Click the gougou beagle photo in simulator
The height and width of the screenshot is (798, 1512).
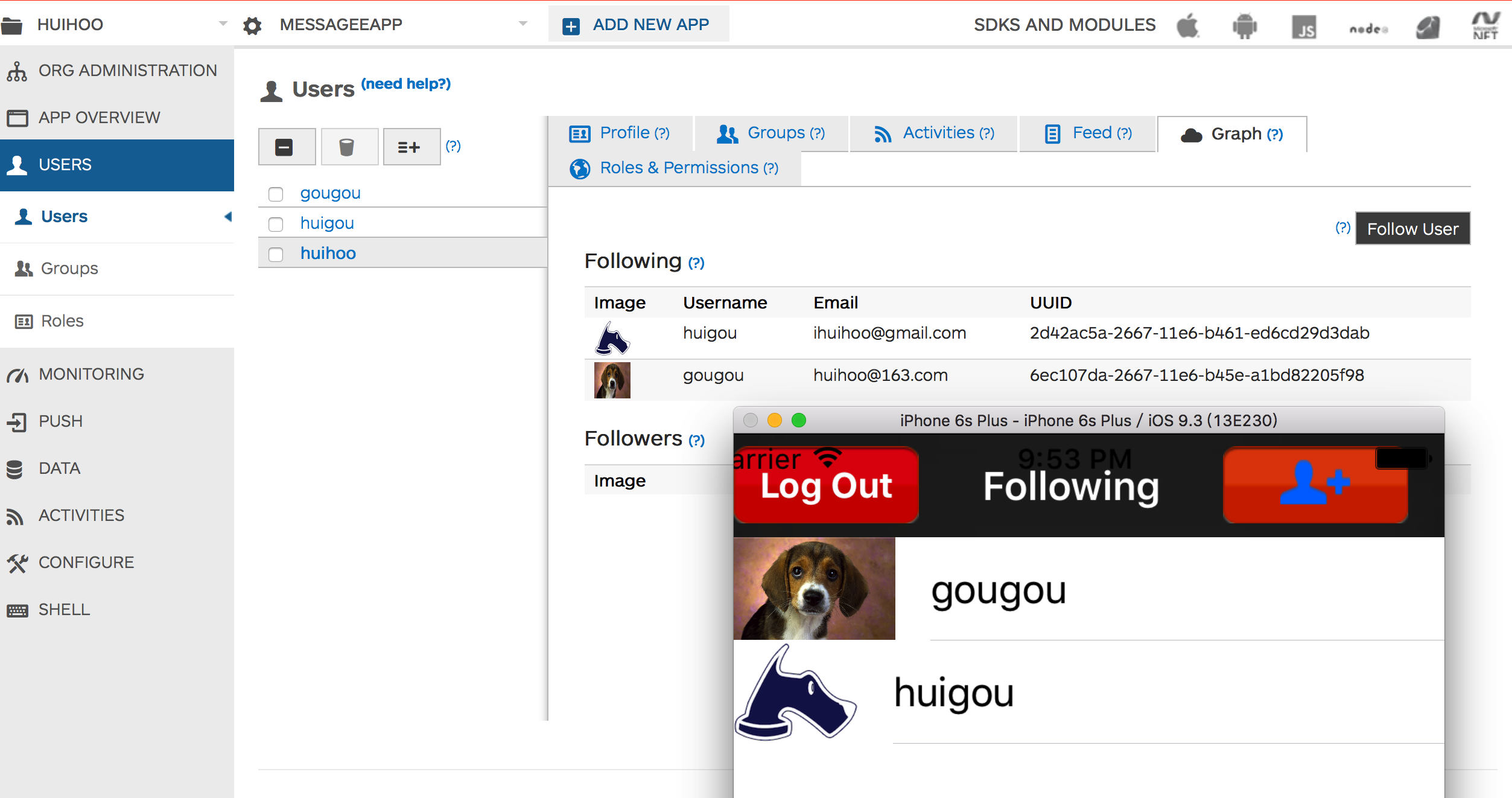pos(814,589)
